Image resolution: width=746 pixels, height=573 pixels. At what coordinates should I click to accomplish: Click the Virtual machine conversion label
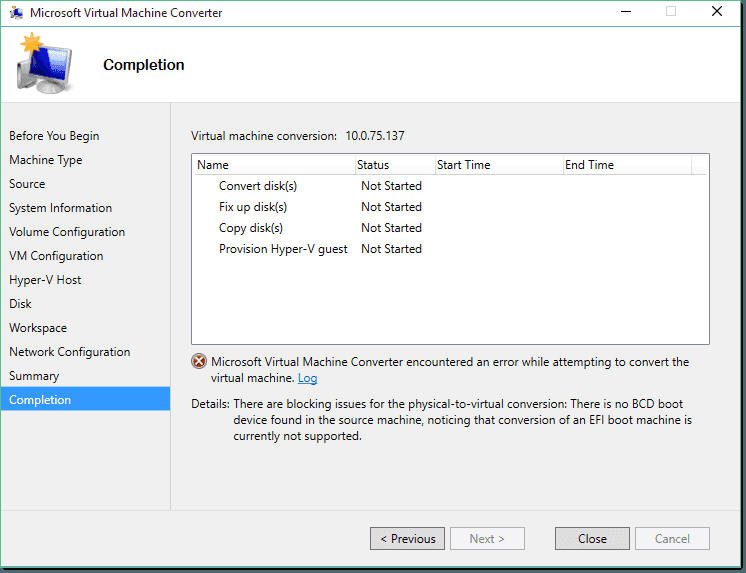coord(264,136)
